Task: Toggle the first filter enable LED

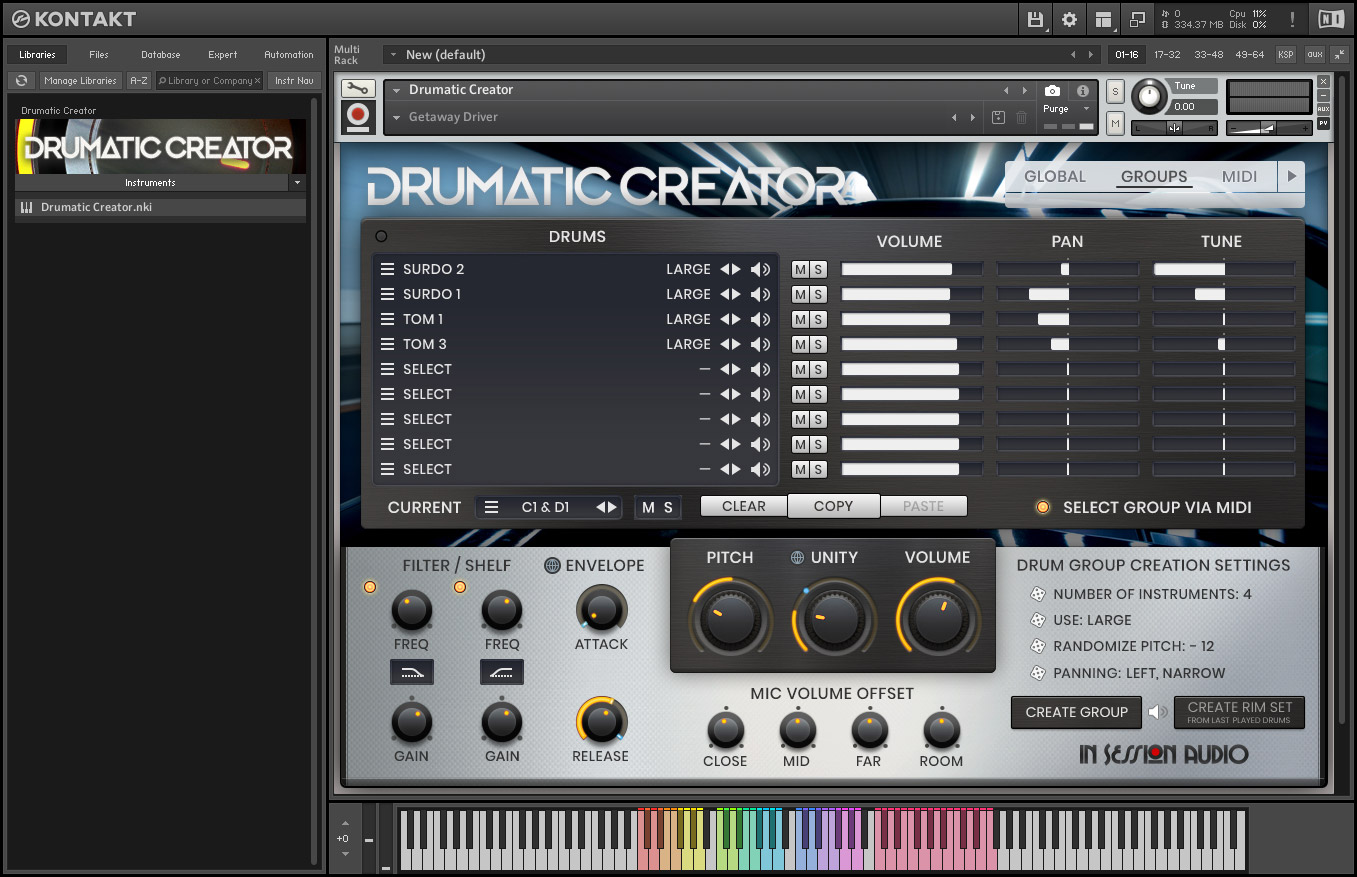Action: tap(370, 587)
